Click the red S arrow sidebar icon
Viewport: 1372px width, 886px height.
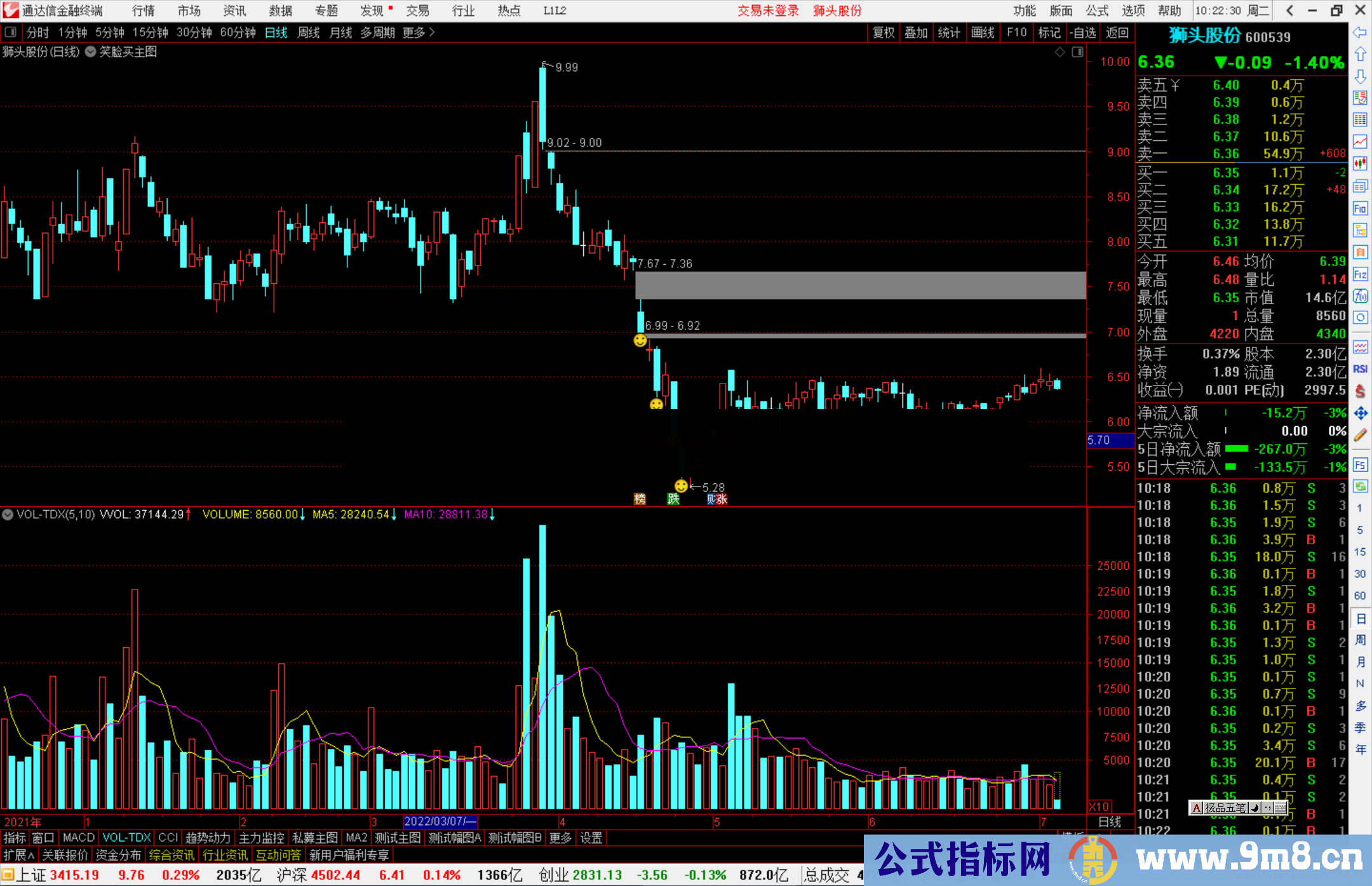pyautogui.click(x=1360, y=391)
